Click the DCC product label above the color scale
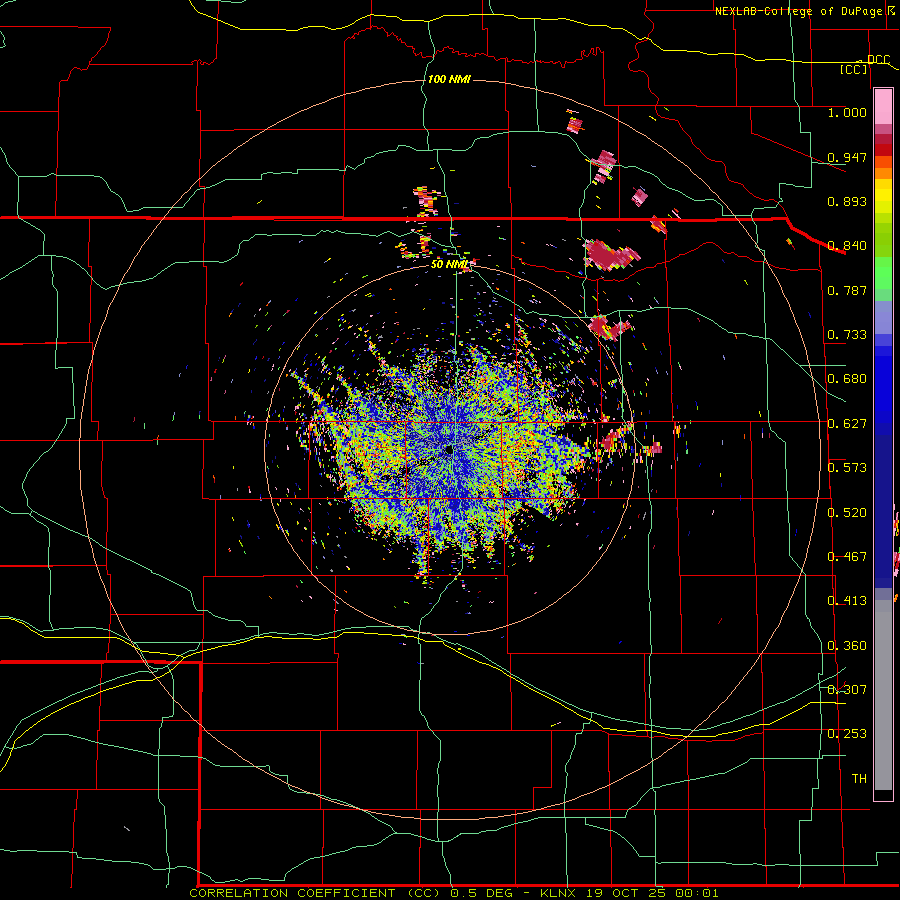The width and height of the screenshot is (900, 900). coord(878,60)
